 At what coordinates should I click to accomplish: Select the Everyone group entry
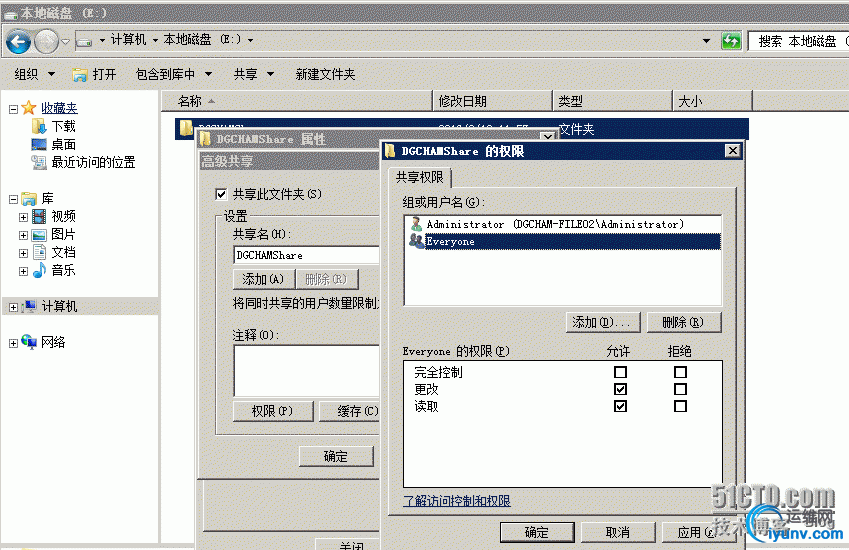(563, 241)
